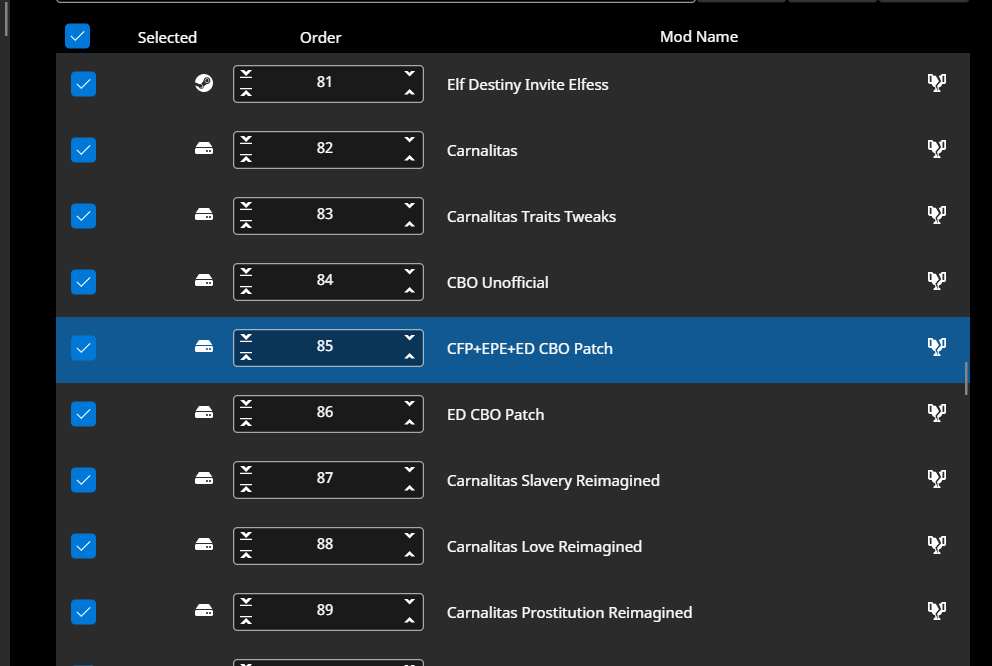This screenshot has height=666, width=992.
Task: Sort by the Order column header
Action: [x=320, y=37]
